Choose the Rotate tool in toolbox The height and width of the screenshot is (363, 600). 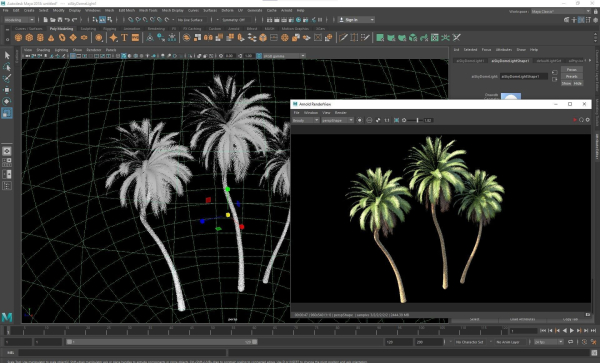click(7, 101)
